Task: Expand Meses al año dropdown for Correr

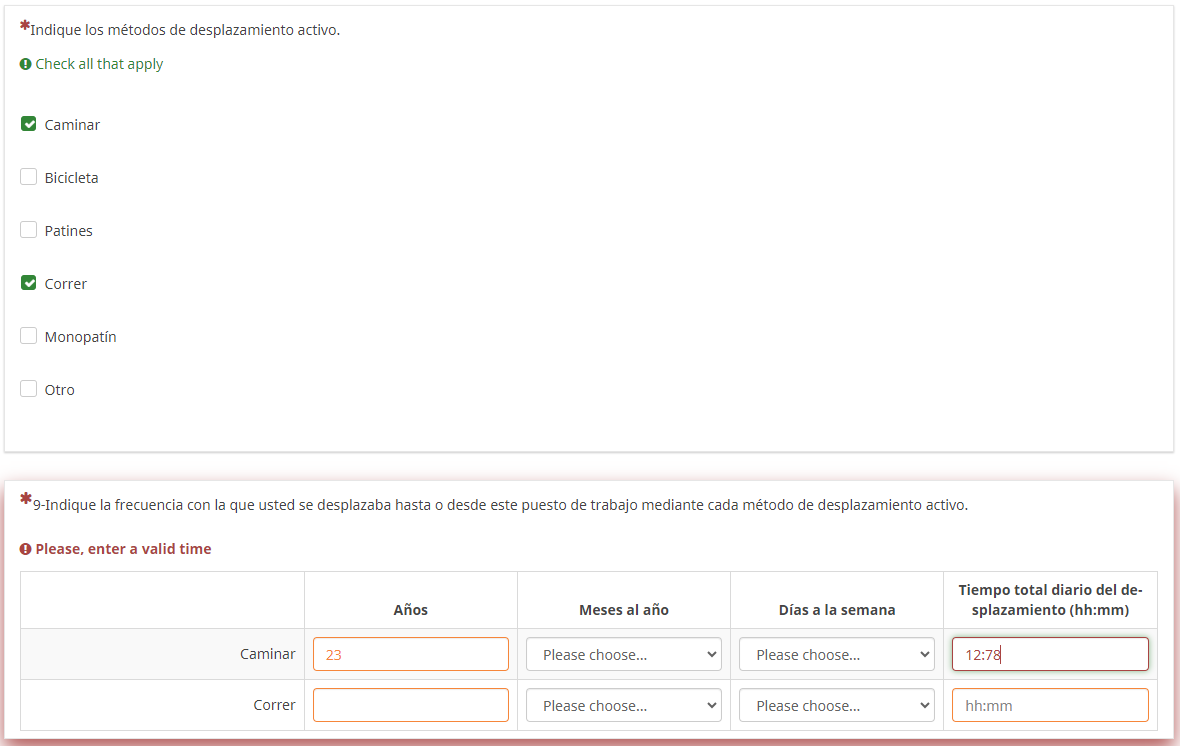Action: tap(623, 706)
